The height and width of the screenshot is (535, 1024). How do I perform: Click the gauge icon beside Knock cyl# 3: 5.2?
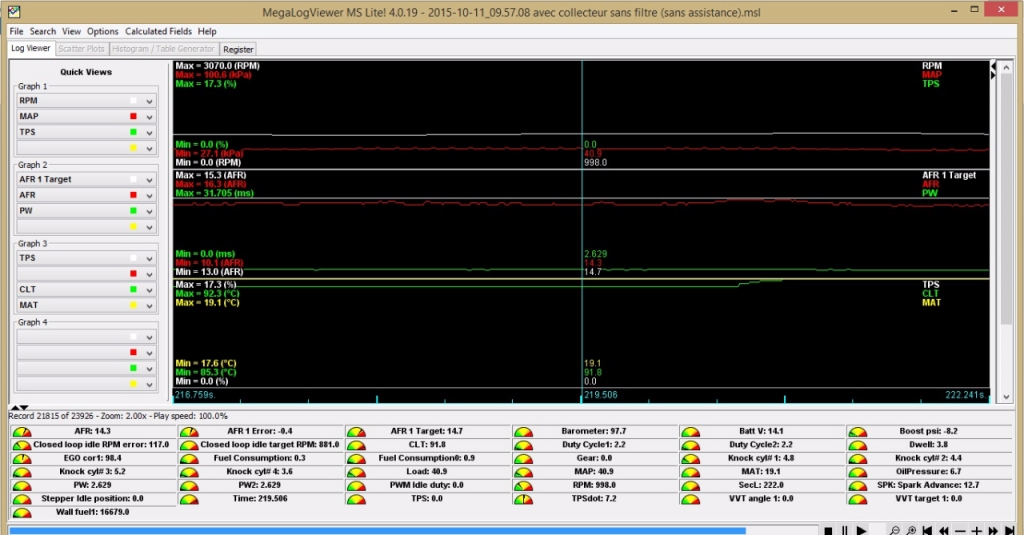pos(22,472)
